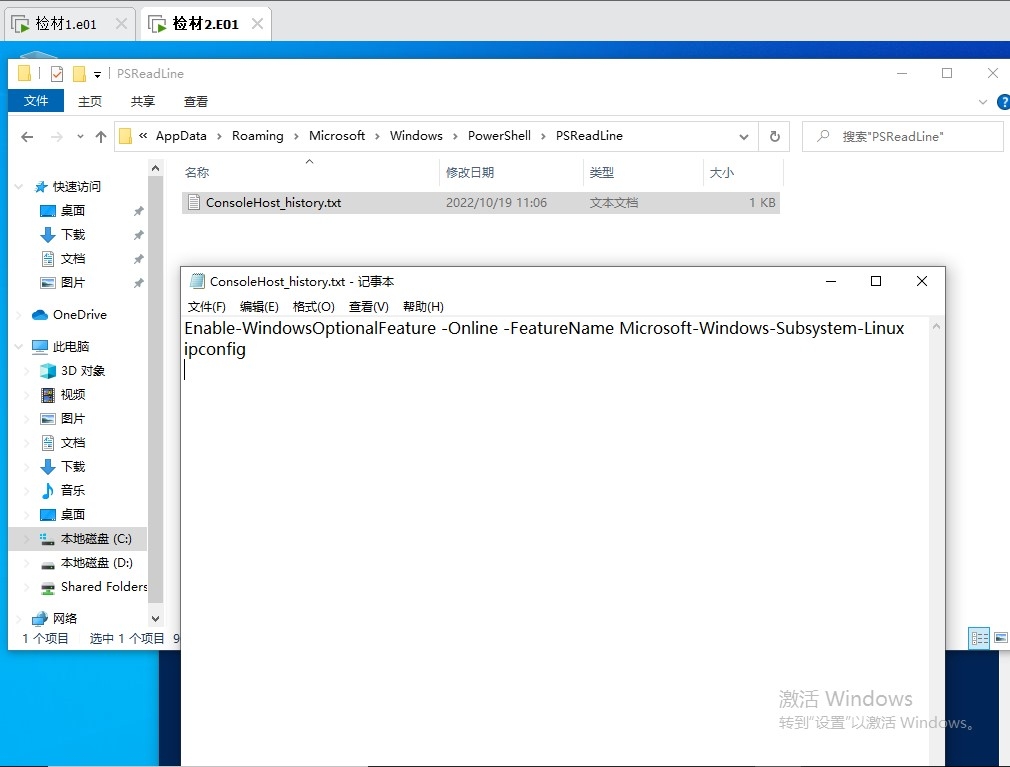
Task: Select the ConsoleHost_history.txt file
Action: 273,203
